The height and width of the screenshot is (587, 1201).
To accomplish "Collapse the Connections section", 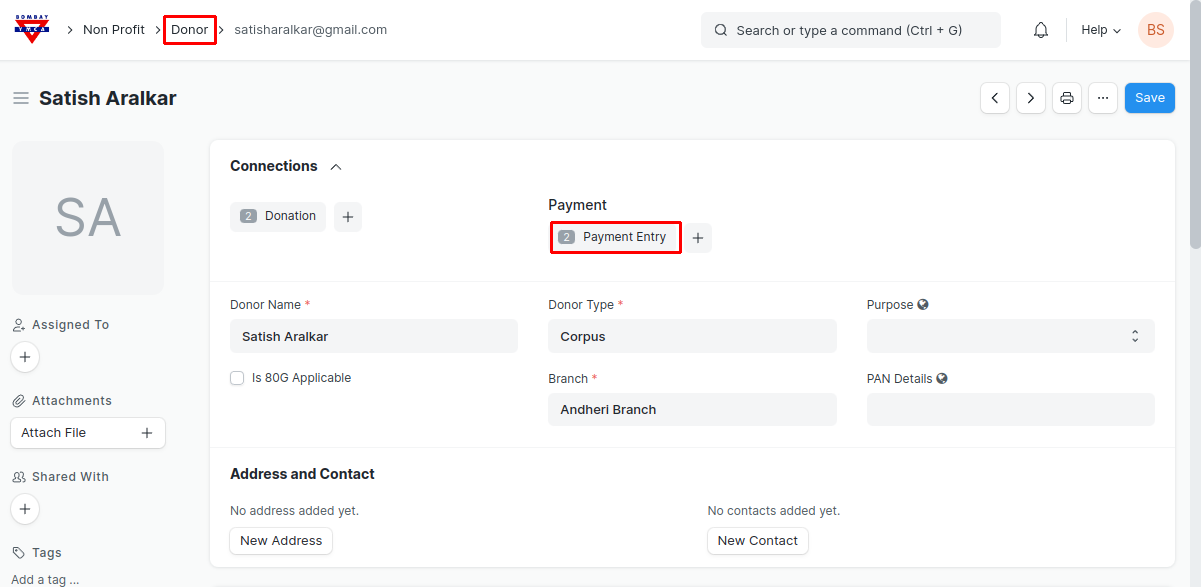I will pos(336,167).
